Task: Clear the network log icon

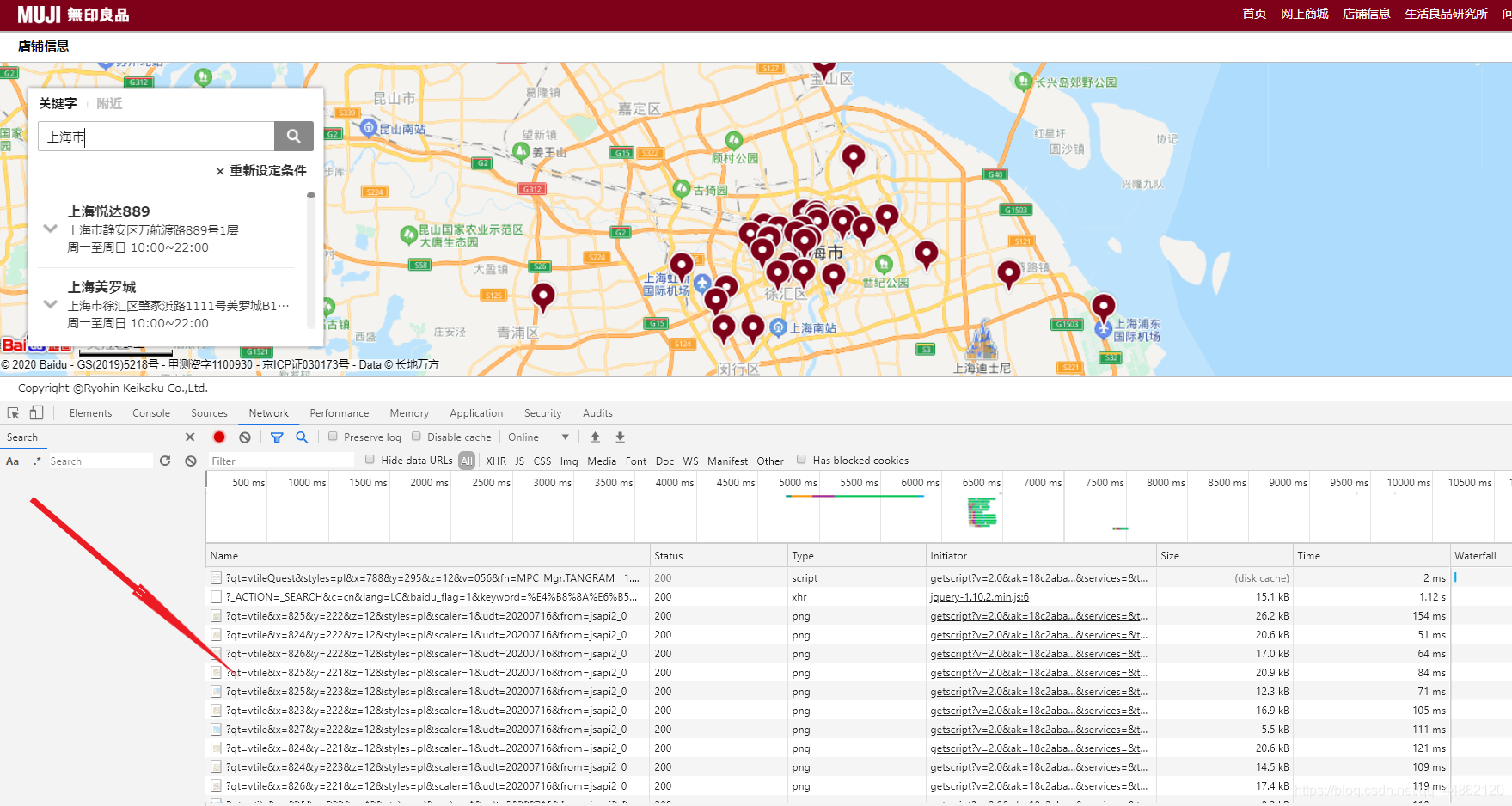Action: [245, 437]
